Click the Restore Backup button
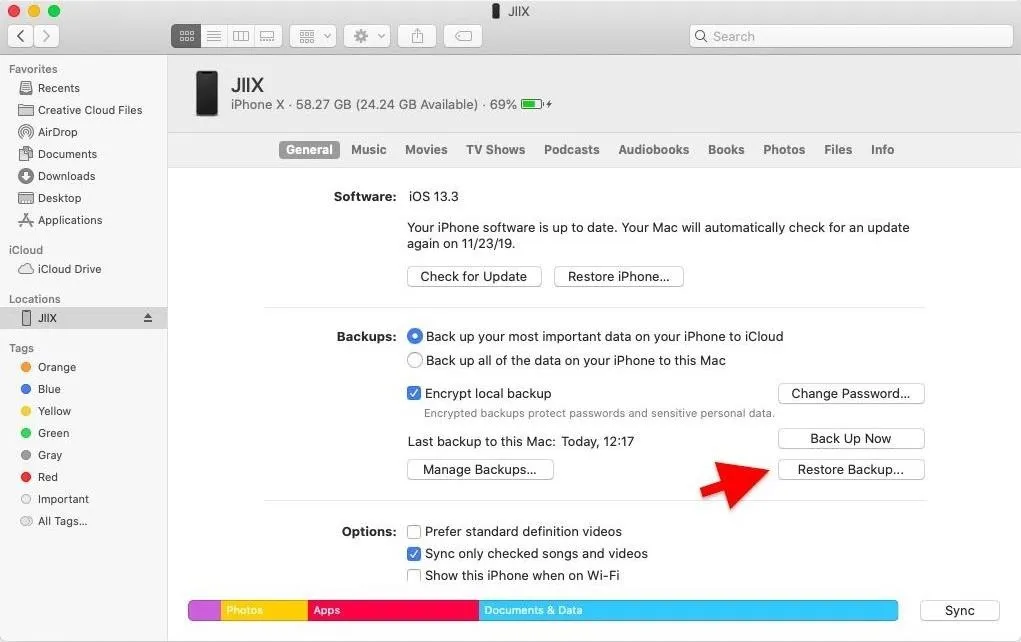This screenshot has height=642, width=1021. pos(851,469)
